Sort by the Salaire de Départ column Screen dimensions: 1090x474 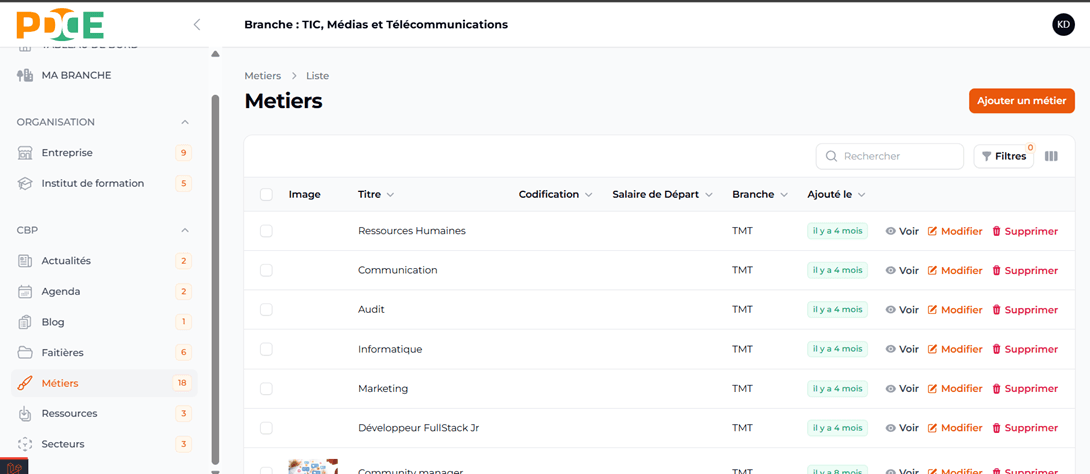[662, 195]
